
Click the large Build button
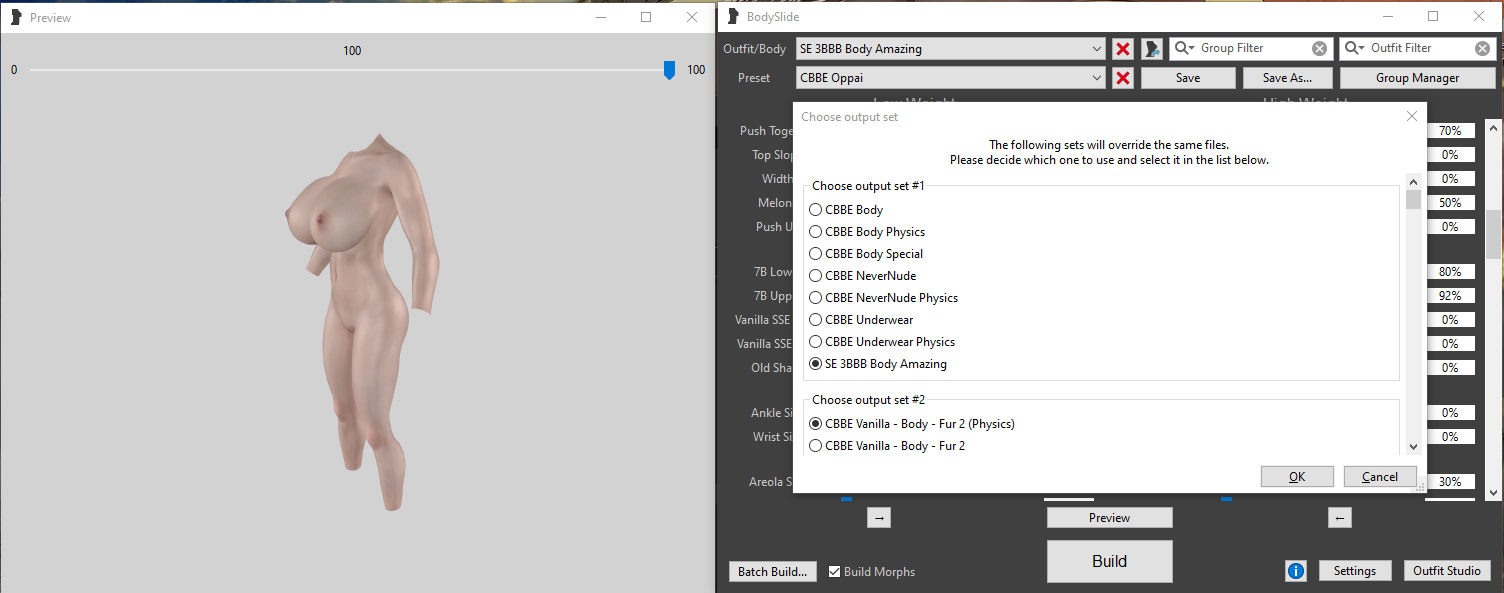[1110, 561]
